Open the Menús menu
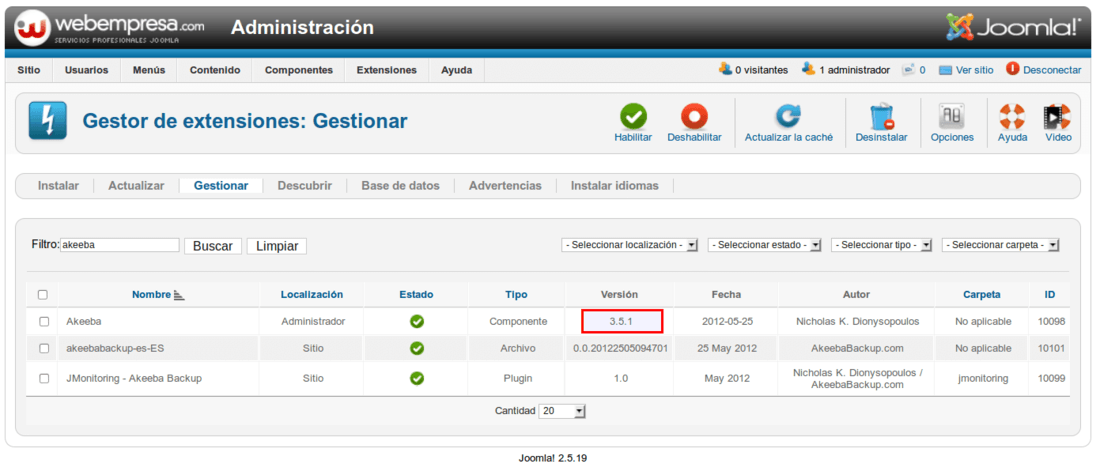 tap(149, 70)
